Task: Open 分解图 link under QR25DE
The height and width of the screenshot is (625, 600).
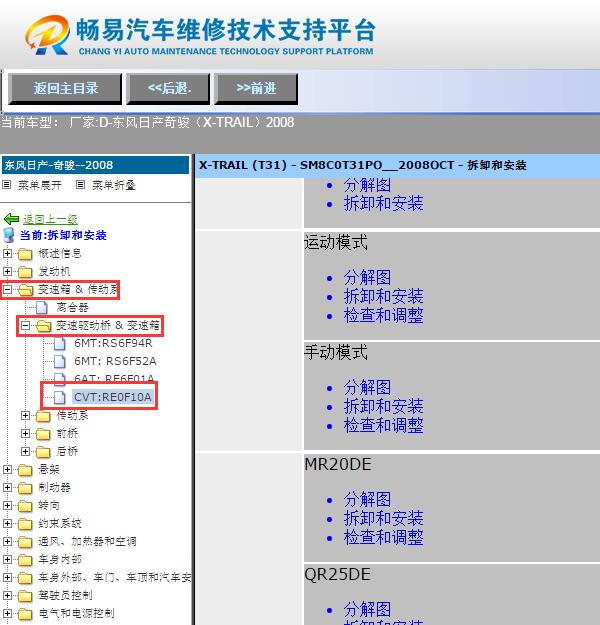Action: (x=367, y=609)
